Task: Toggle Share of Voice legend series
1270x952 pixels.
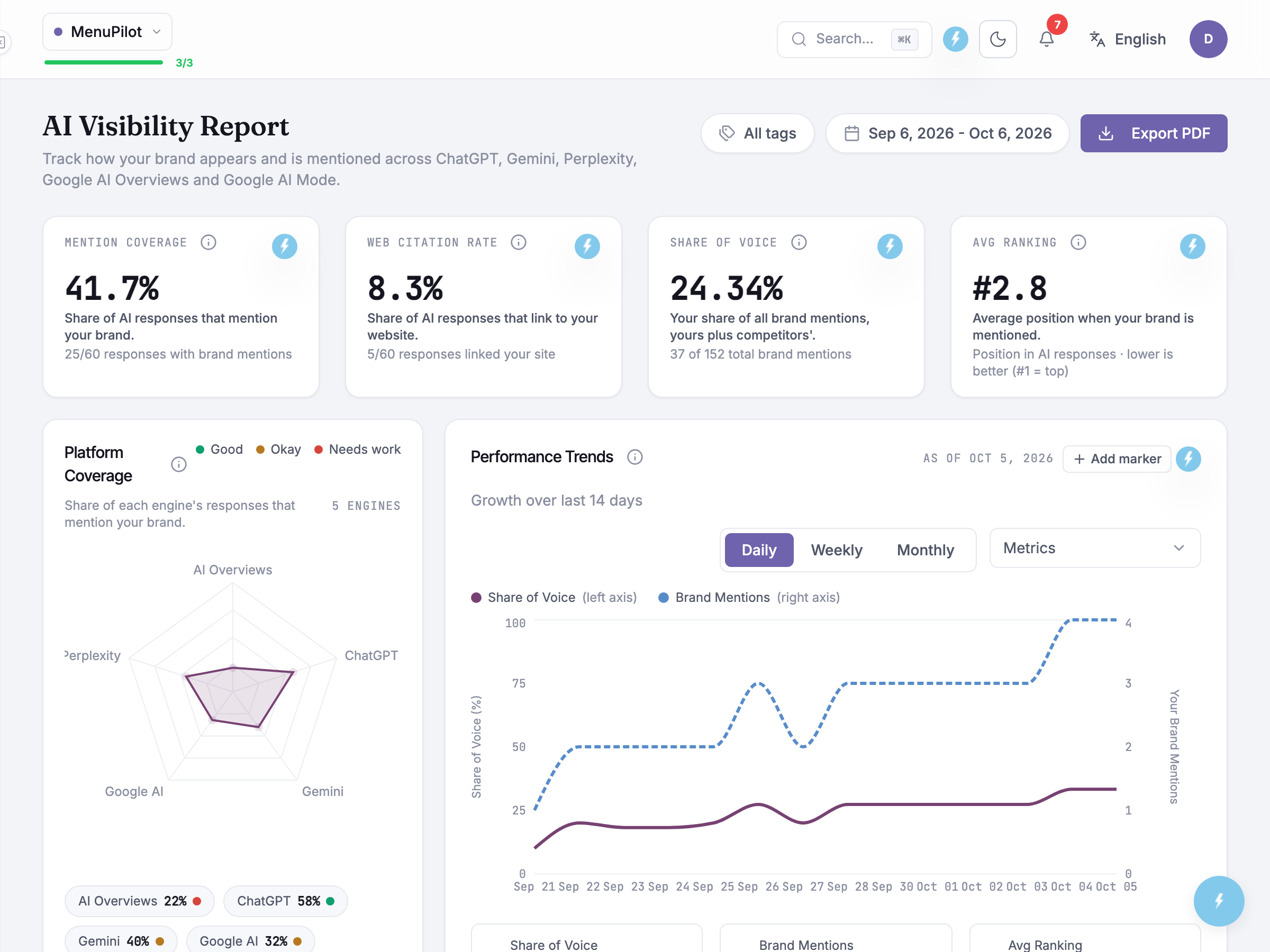Action: tap(554, 597)
